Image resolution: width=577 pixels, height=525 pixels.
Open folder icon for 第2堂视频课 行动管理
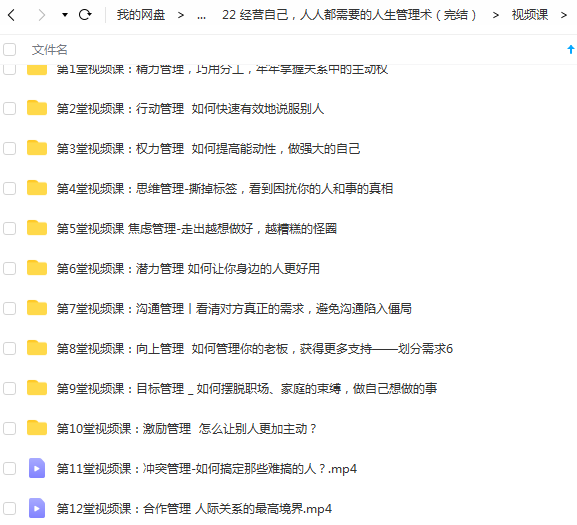pos(37,108)
